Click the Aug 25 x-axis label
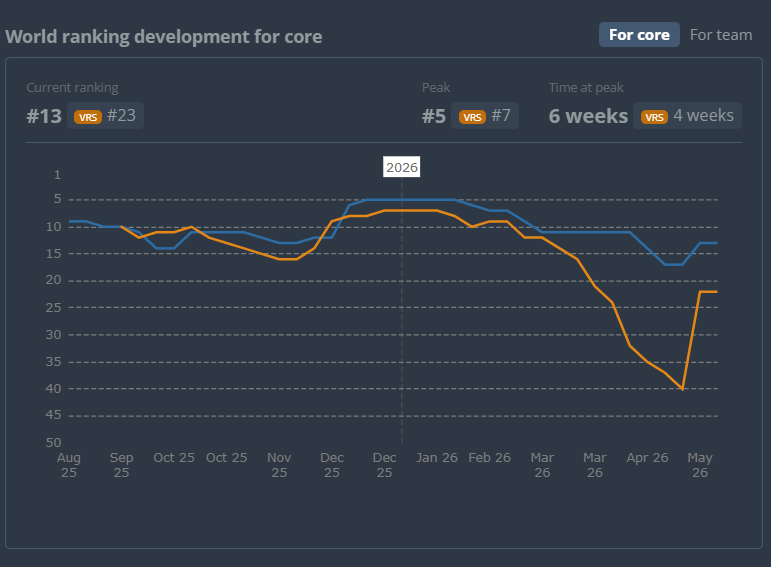This screenshot has width=771, height=567. point(69,465)
